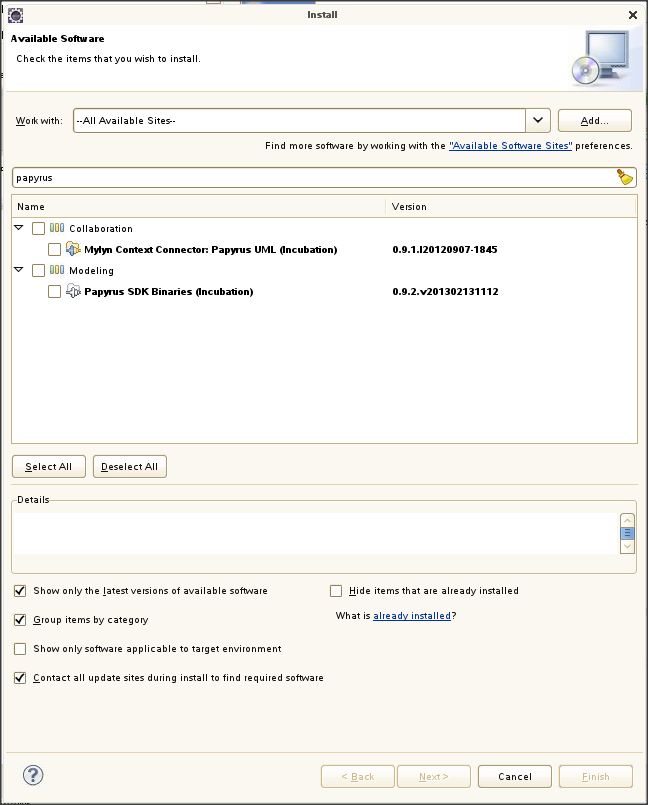This screenshot has height=805, width=648.
Task: Click the Details text area
Action: (315, 533)
